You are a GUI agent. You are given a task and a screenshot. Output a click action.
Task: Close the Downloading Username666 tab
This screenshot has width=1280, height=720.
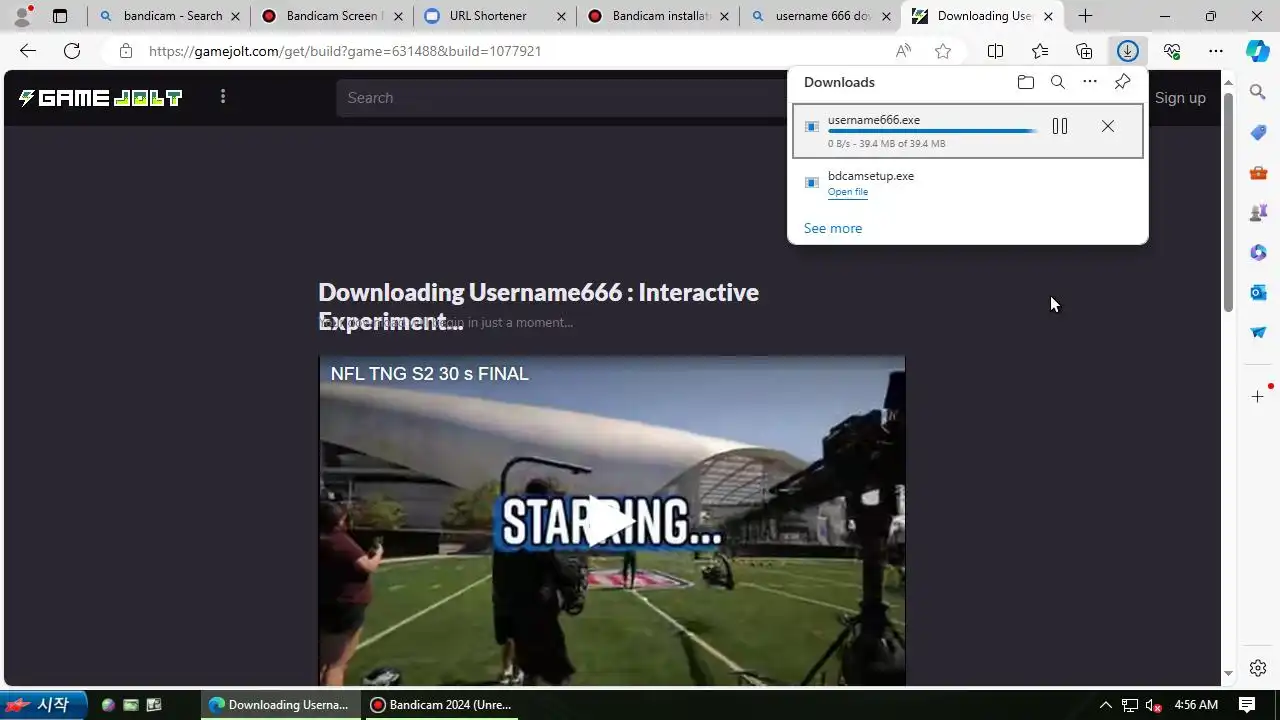[x=1048, y=16]
